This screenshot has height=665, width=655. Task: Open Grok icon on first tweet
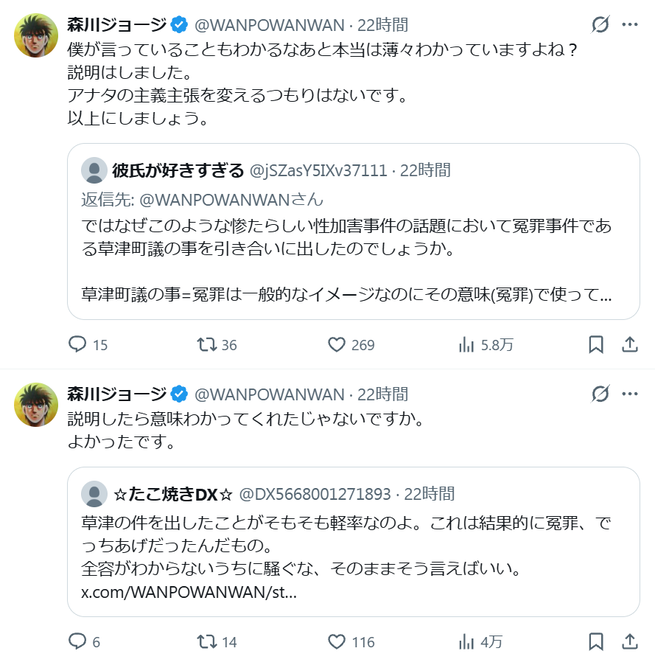(601, 24)
